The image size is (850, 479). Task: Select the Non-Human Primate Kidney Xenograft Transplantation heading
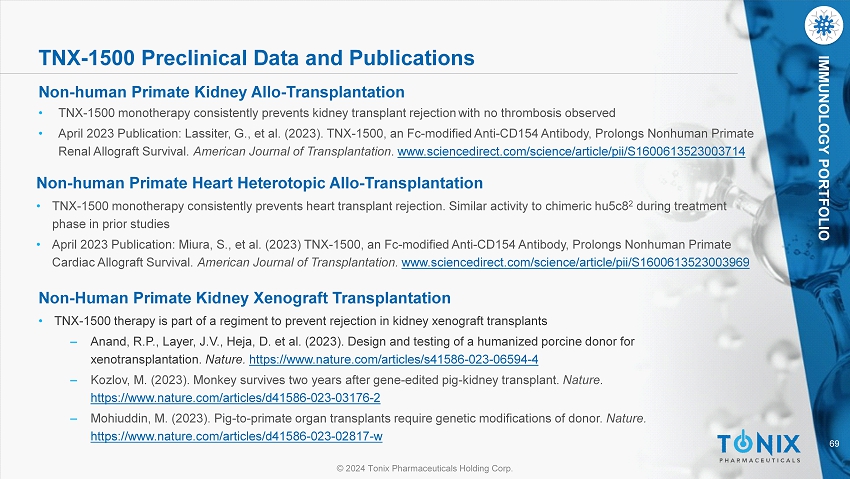pos(245,298)
